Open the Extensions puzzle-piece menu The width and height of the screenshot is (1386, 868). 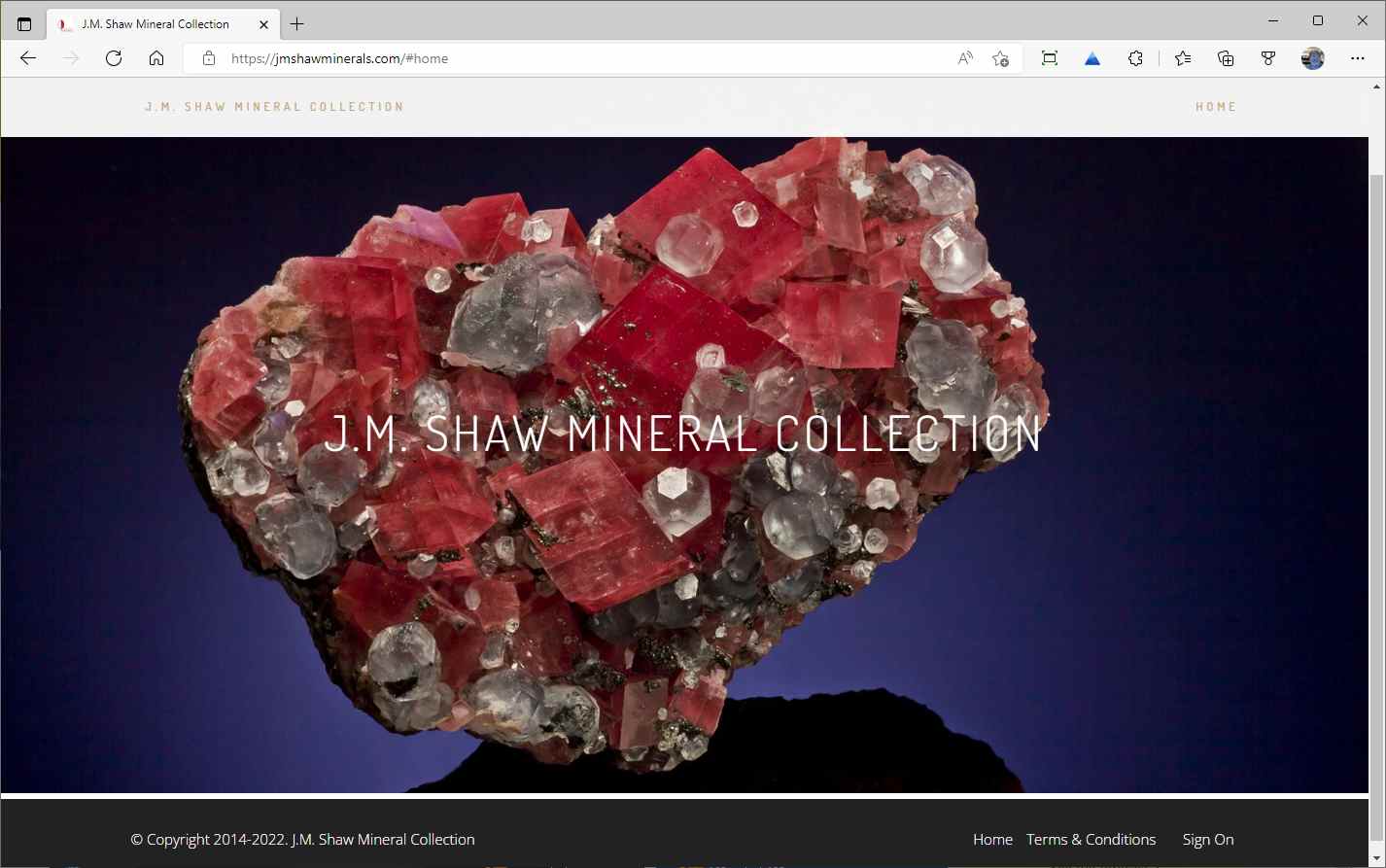pos(1135,58)
